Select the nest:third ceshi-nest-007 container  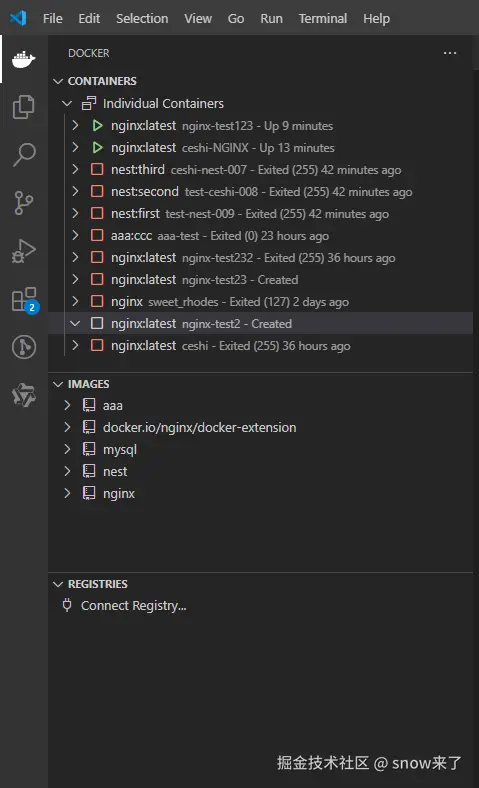tap(260, 170)
